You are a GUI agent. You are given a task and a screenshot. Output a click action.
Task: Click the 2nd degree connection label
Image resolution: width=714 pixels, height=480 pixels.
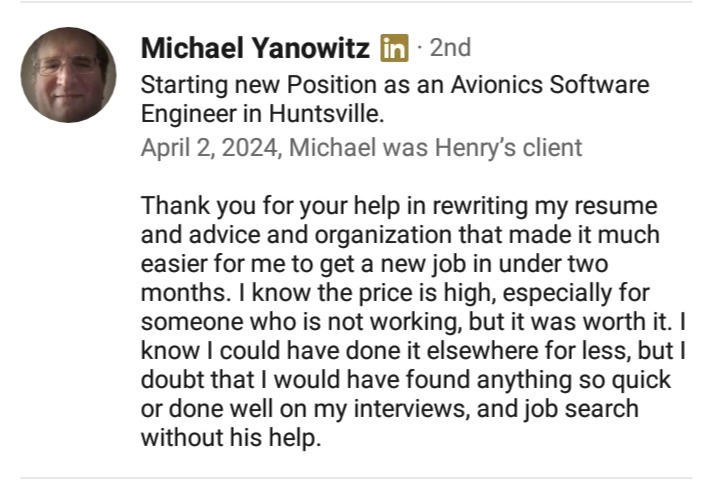(449, 47)
